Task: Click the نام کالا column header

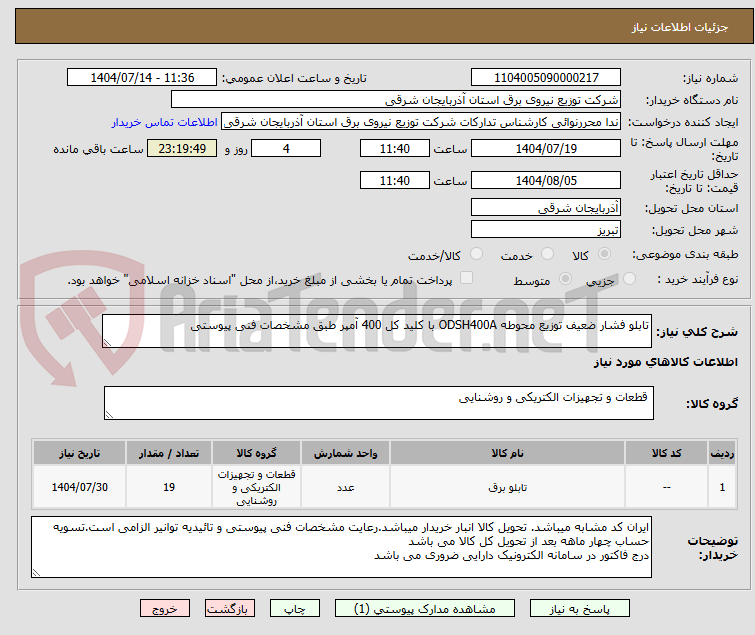Action: pos(508,453)
